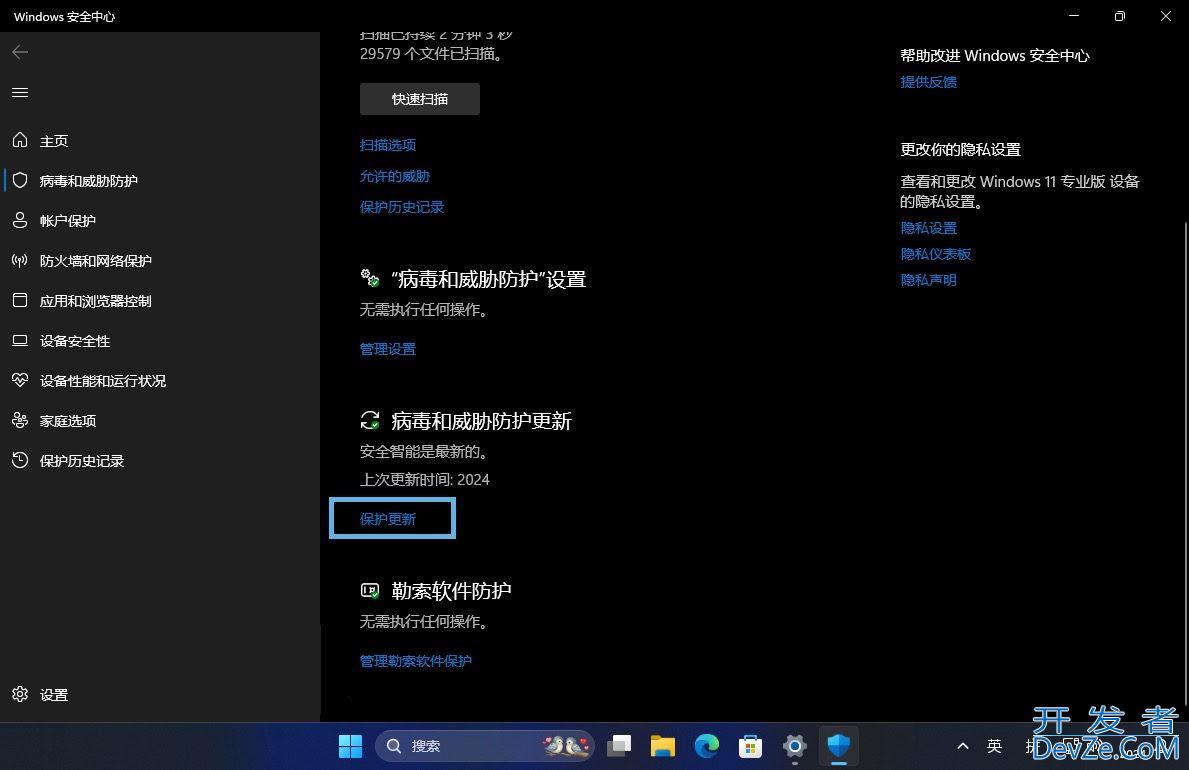This screenshot has width=1189, height=770.
Task: Open Task View in the taskbar
Action: point(620,746)
